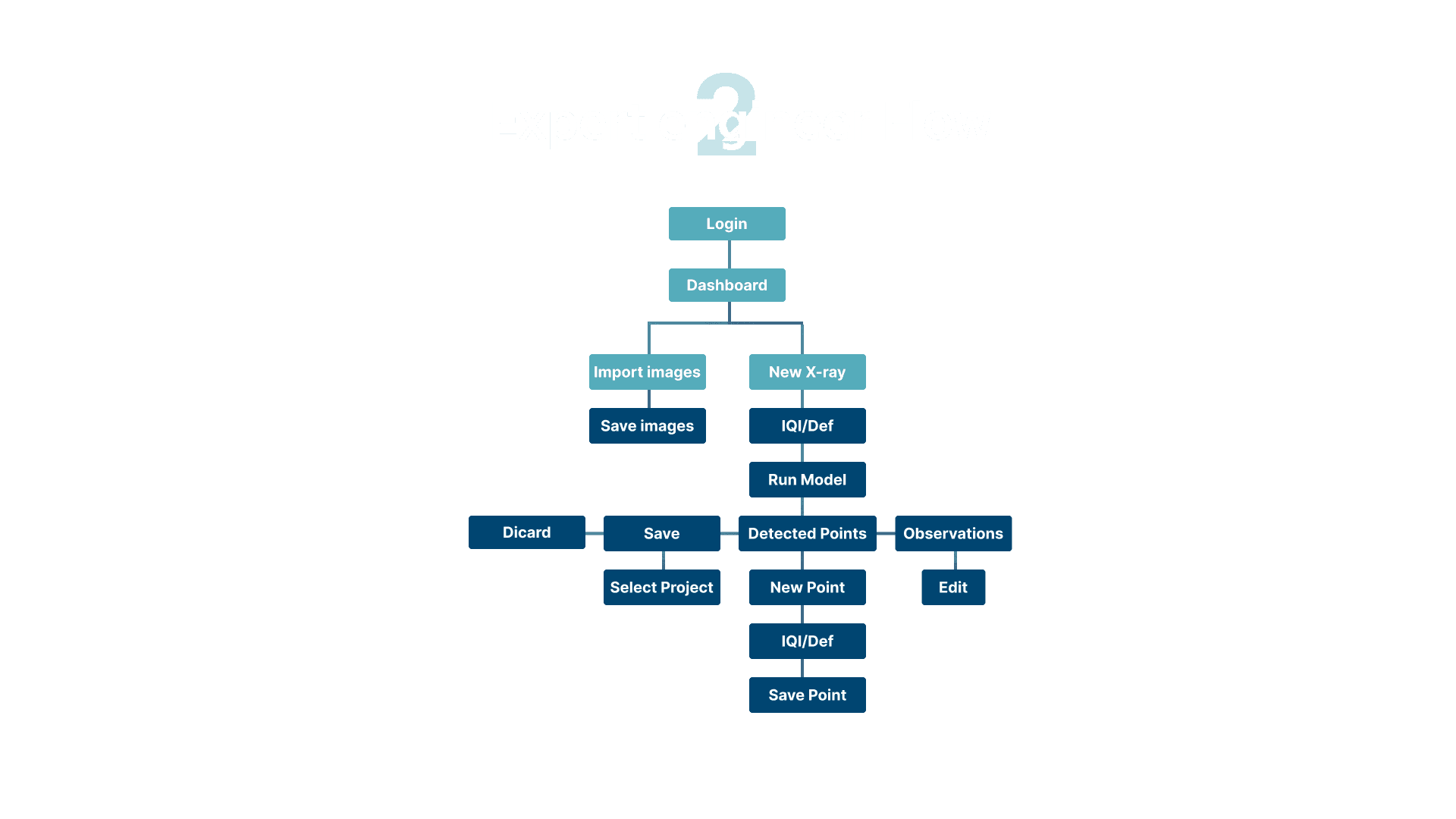Toggle the Discard action node
1456x819 pixels.
(526, 532)
